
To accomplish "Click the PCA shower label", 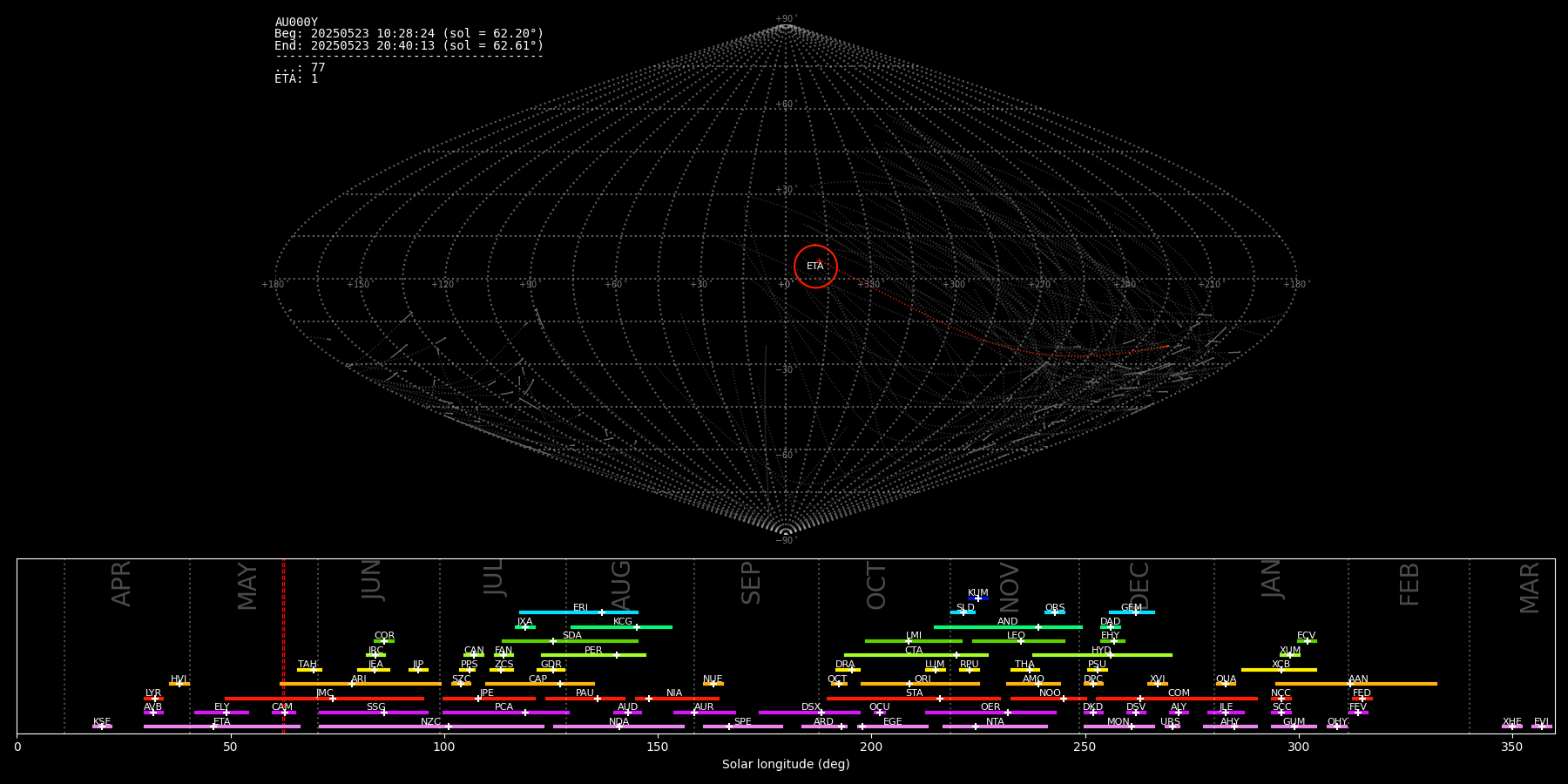I will pyautogui.click(x=504, y=707).
